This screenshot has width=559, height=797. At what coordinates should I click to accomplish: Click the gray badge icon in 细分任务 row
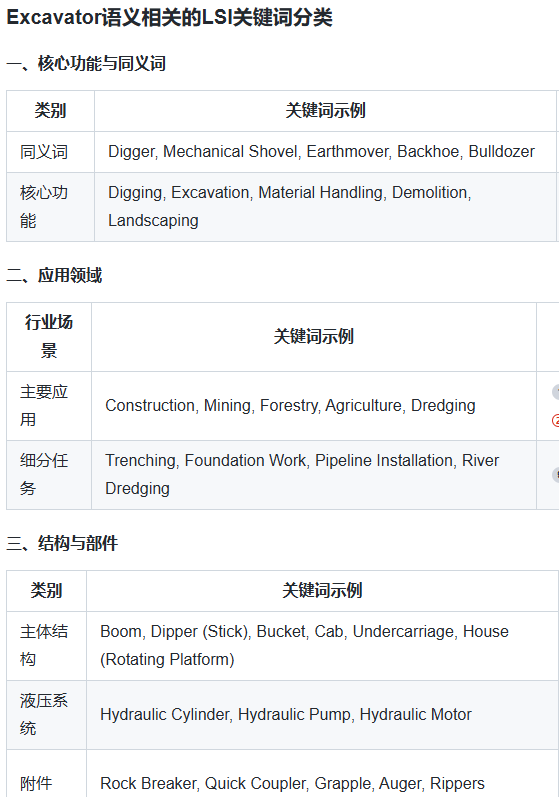(x=555, y=475)
